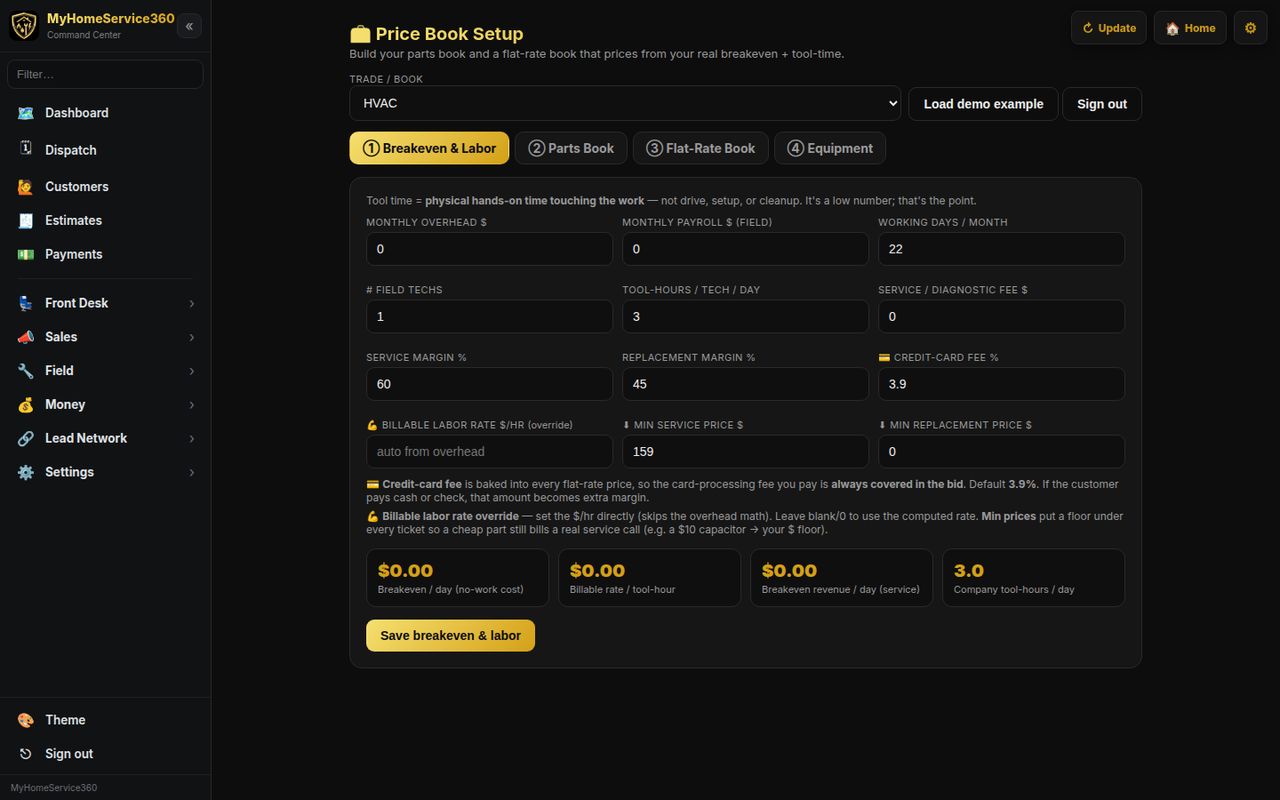The width and height of the screenshot is (1280, 800).
Task: Go to the Equipment tab
Action: click(x=830, y=148)
